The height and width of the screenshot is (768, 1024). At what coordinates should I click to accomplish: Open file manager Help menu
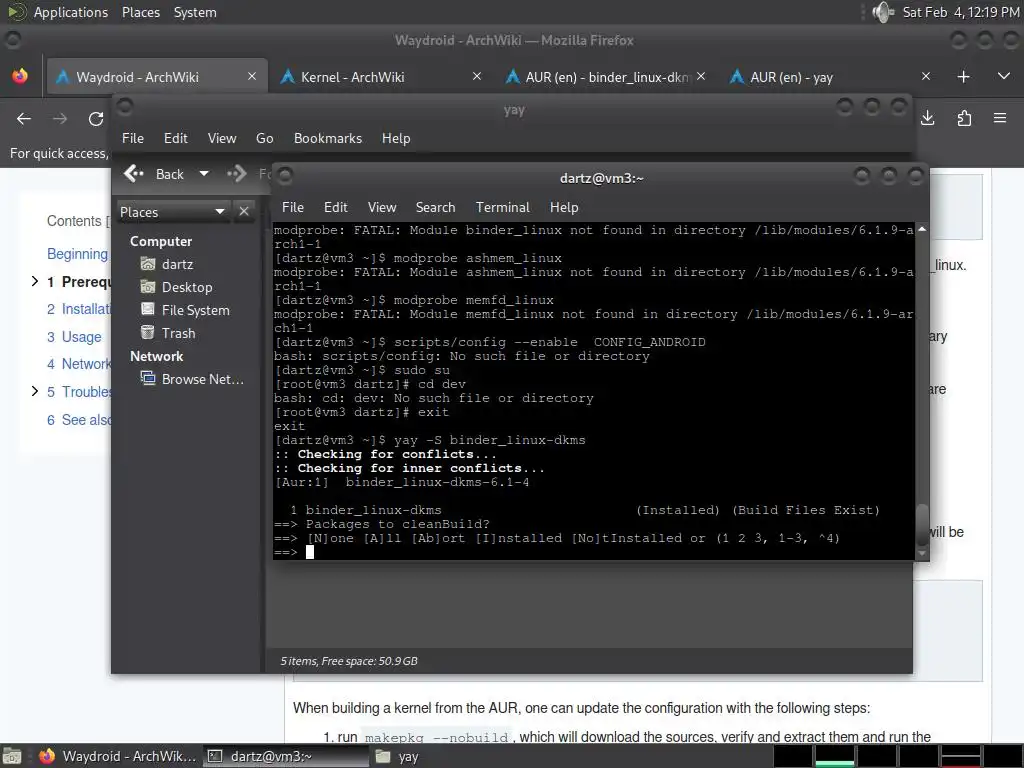396,138
